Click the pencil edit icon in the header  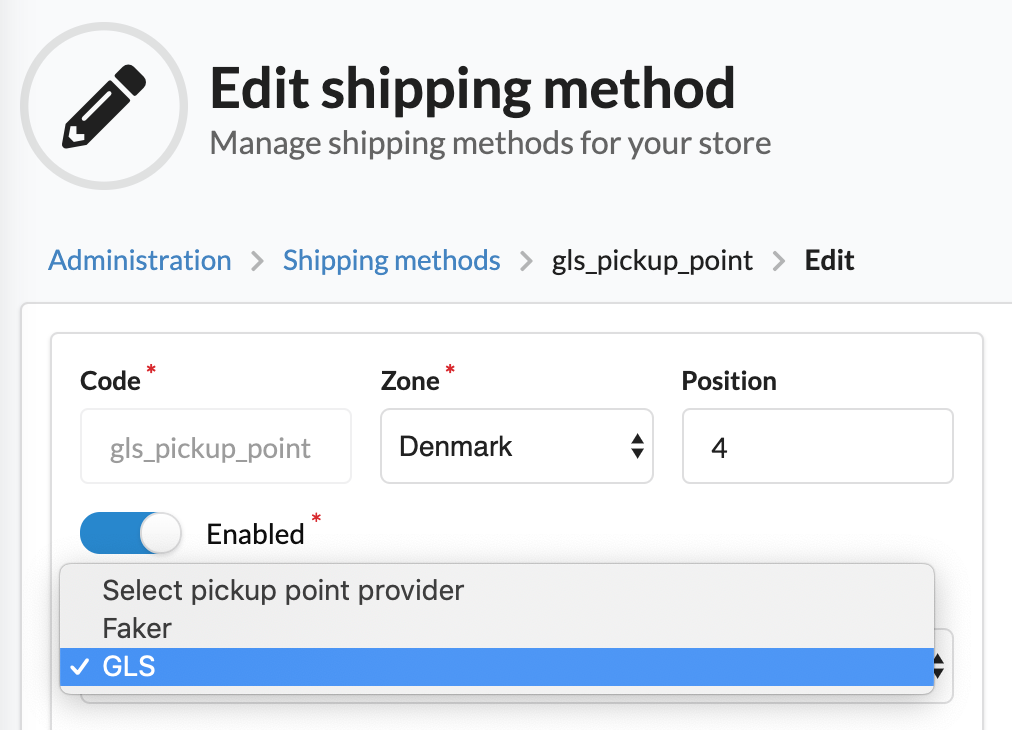(x=104, y=106)
